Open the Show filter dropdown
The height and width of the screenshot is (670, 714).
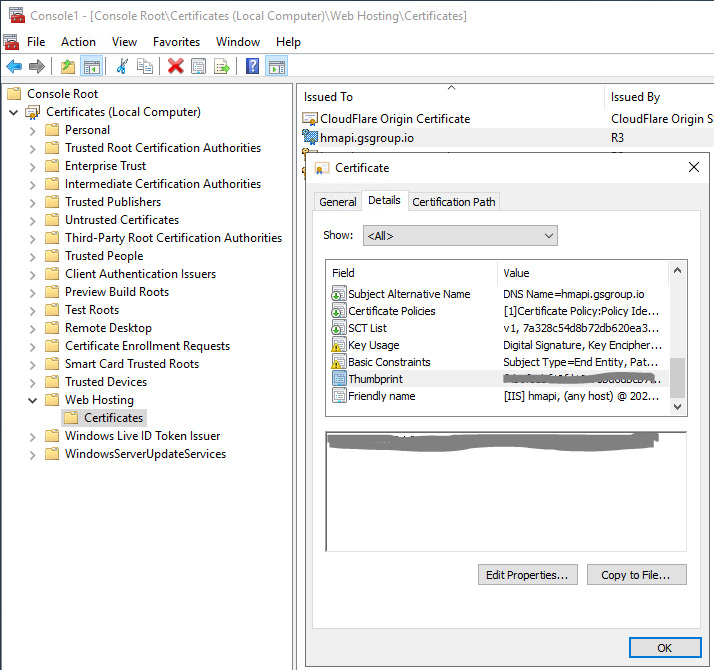(x=460, y=235)
